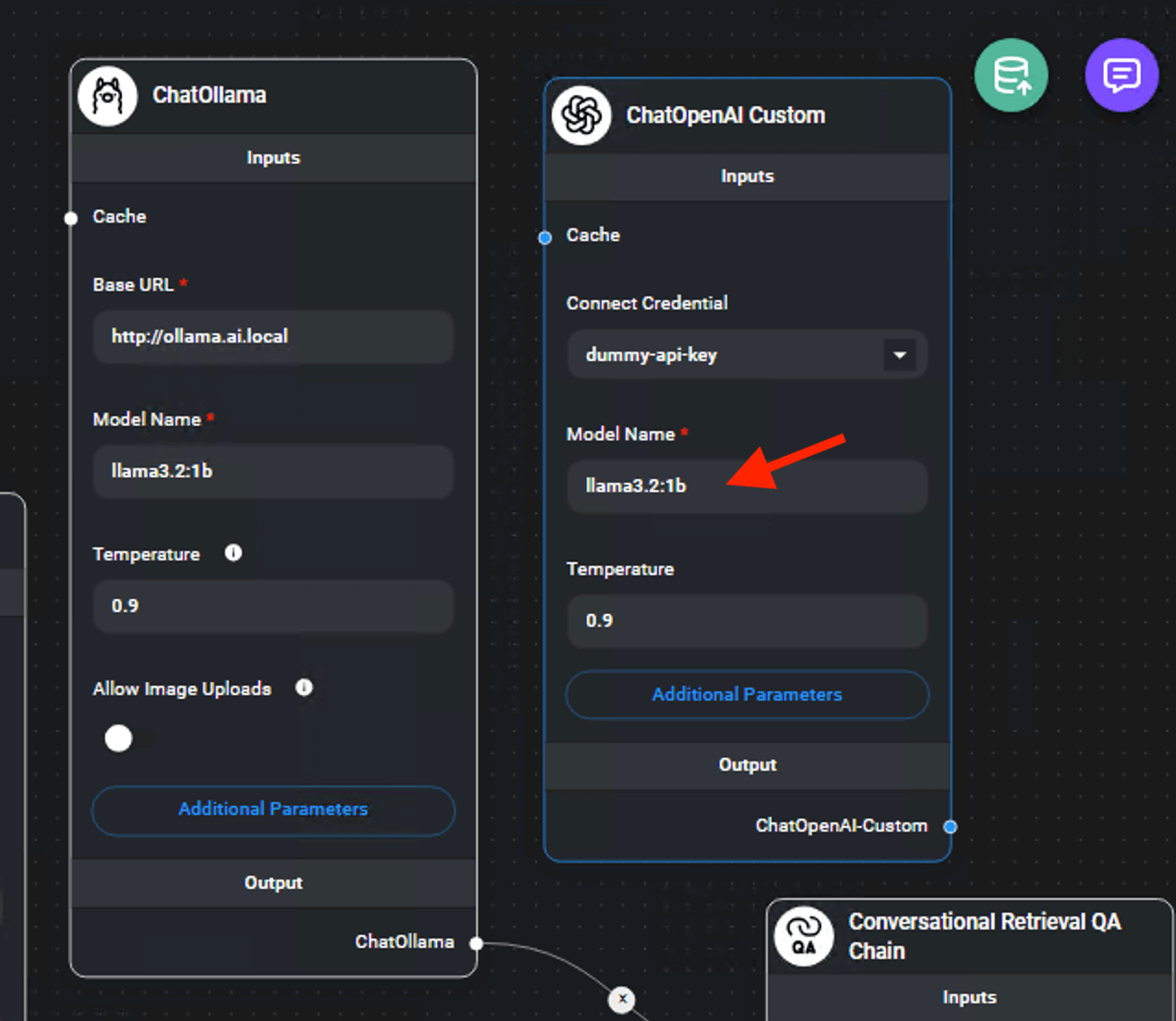This screenshot has height=1021, width=1176.
Task: Click the Temperature field in ChatOpenAI Custom
Action: pyautogui.click(x=747, y=621)
